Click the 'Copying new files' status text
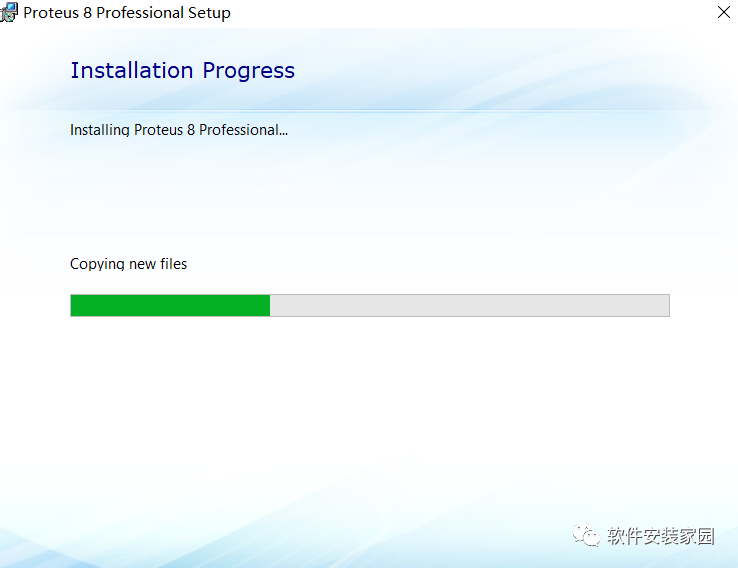Image resolution: width=738 pixels, height=568 pixels. coord(128,264)
